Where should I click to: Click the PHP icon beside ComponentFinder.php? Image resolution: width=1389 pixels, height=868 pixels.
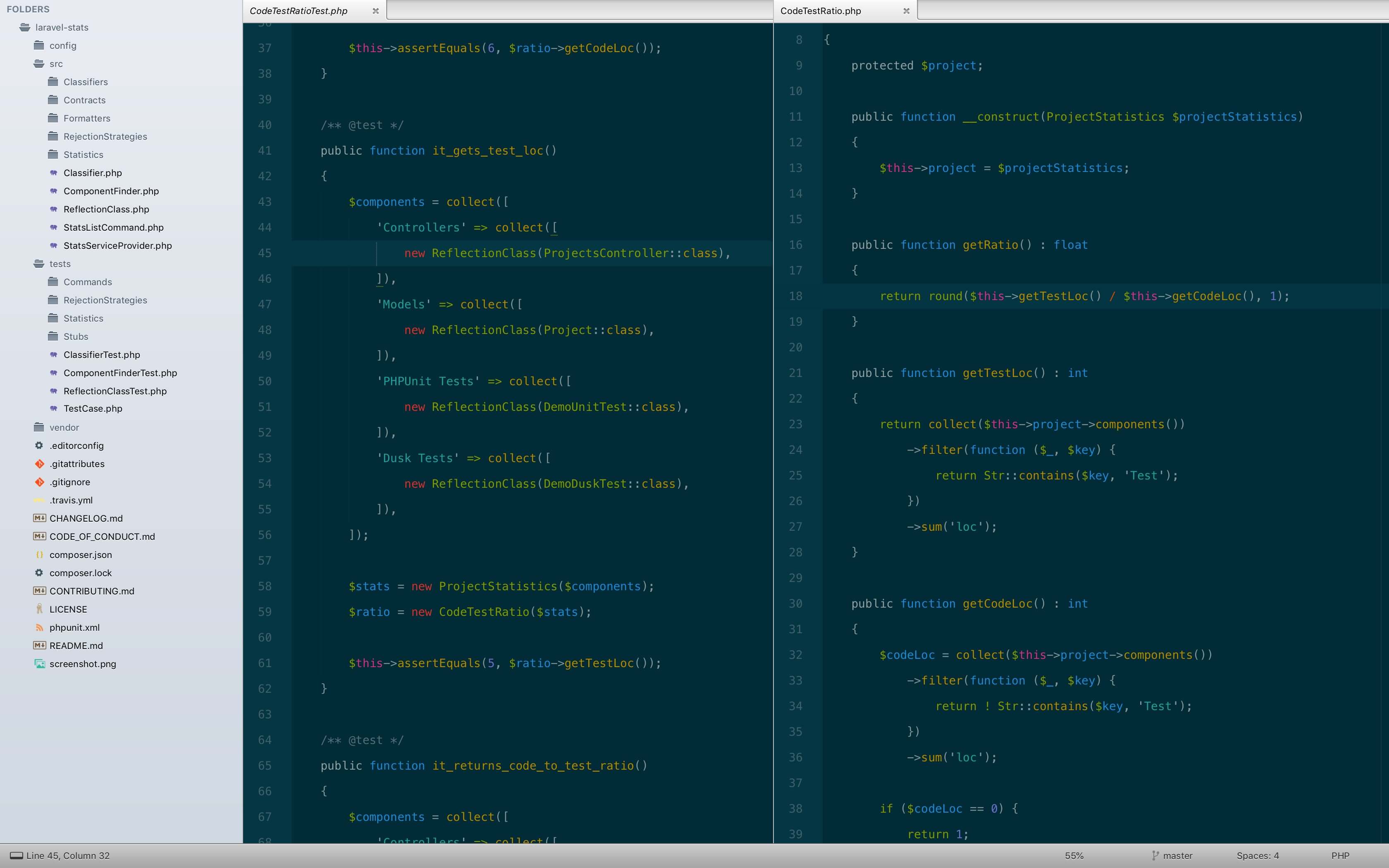coord(53,191)
